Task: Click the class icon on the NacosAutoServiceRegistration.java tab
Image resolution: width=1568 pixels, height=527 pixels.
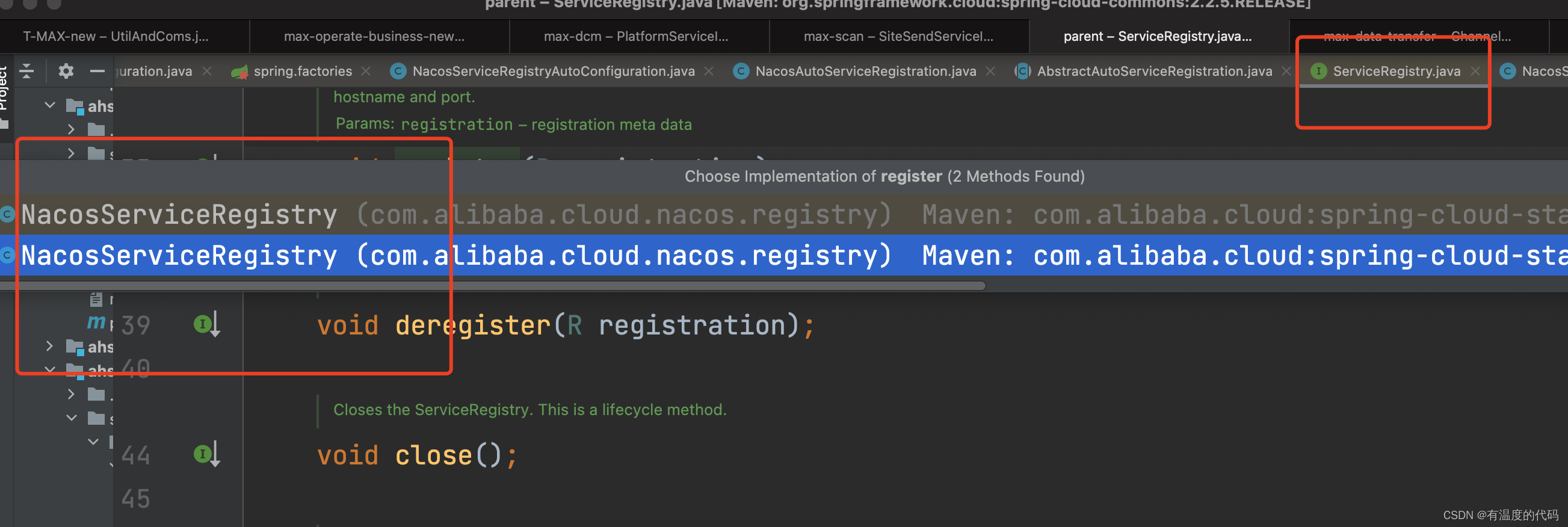Action: tap(741, 71)
